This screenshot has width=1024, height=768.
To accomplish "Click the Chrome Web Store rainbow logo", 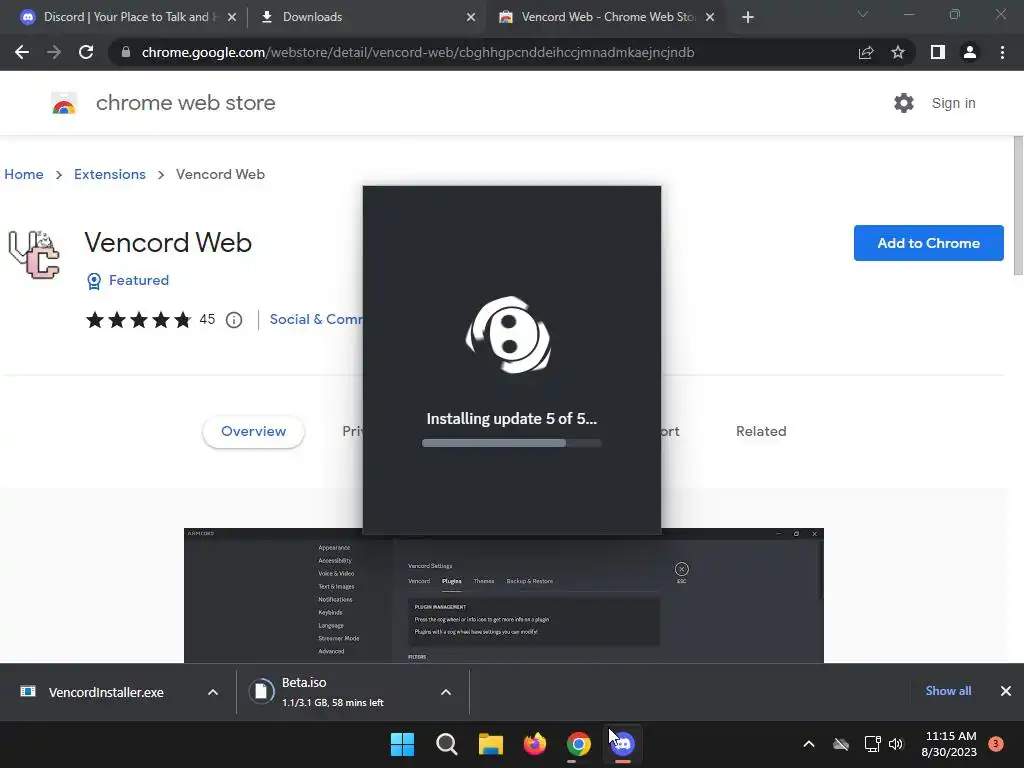I will [64, 103].
